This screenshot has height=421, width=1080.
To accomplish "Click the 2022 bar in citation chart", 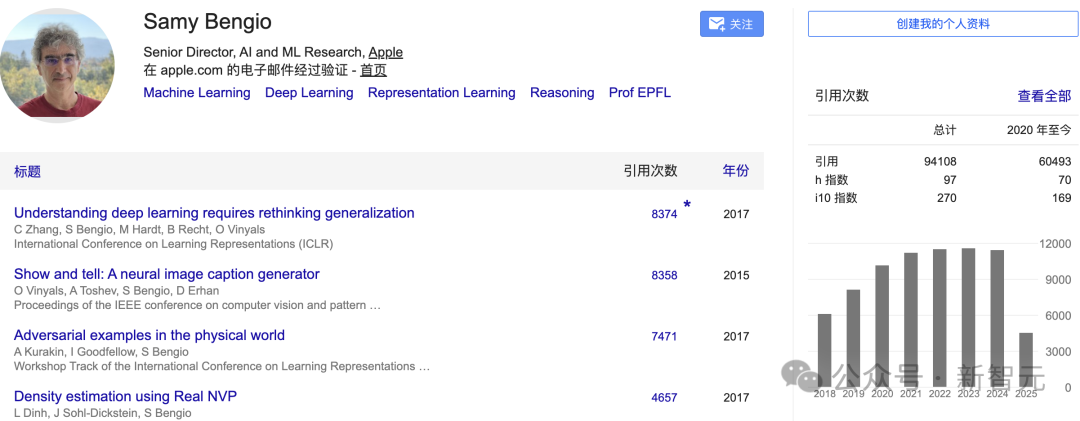I will [x=939, y=318].
